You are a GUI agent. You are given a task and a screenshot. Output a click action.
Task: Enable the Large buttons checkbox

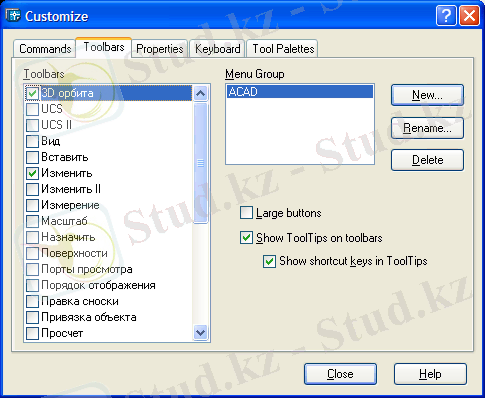pyautogui.click(x=246, y=213)
